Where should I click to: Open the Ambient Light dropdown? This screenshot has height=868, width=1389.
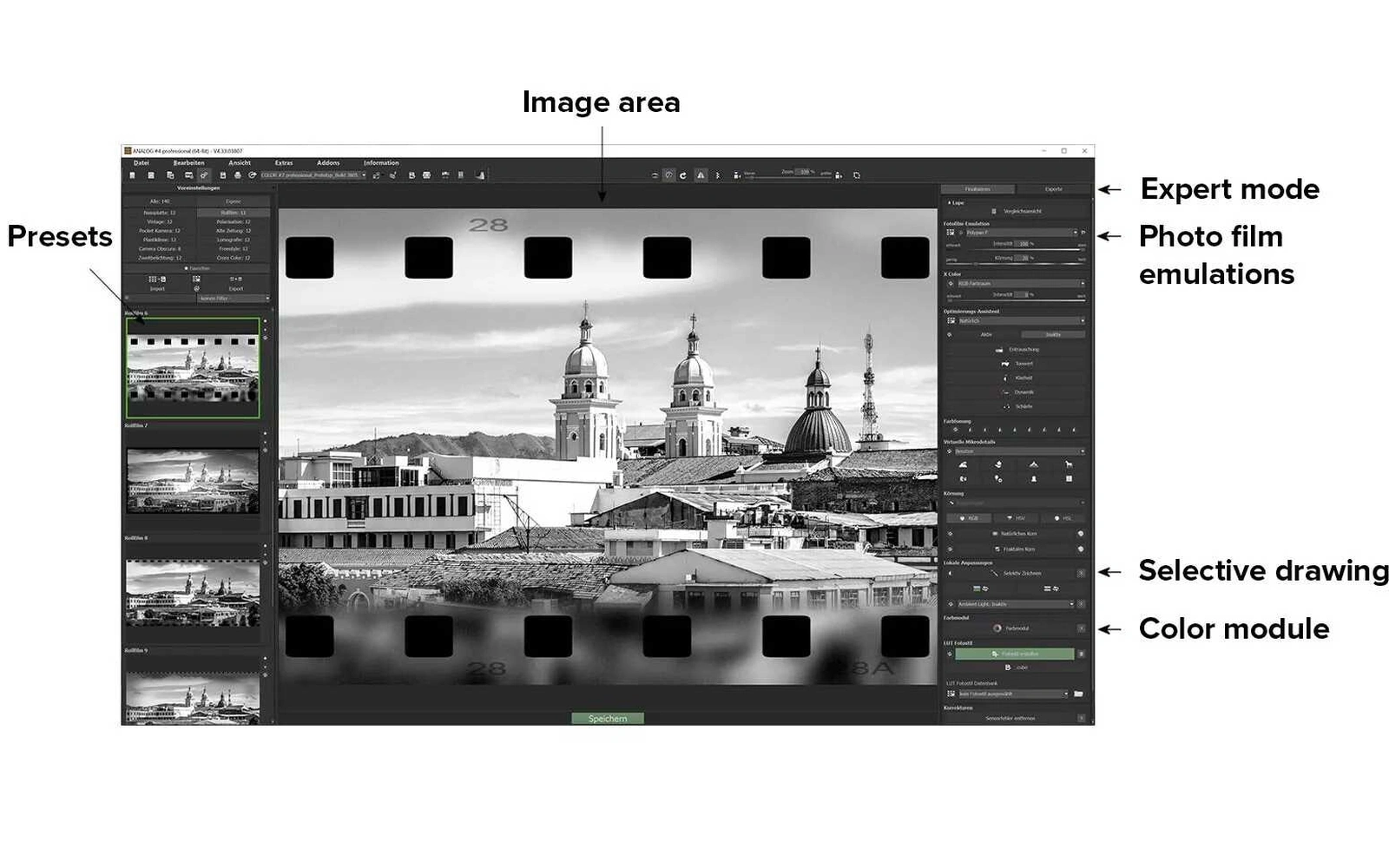pos(1016,604)
